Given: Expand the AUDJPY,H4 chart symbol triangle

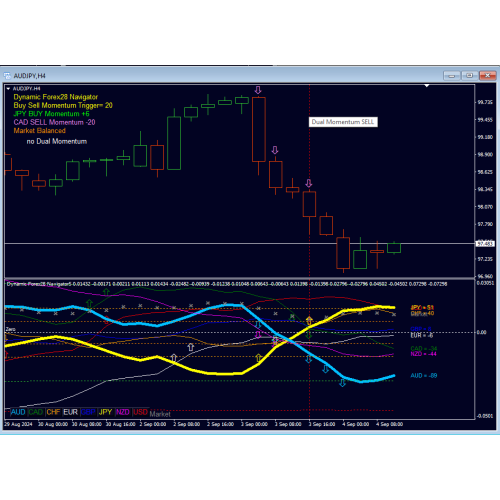Looking at the screenshot, I should pyautogui.click(x=8, y=89).
